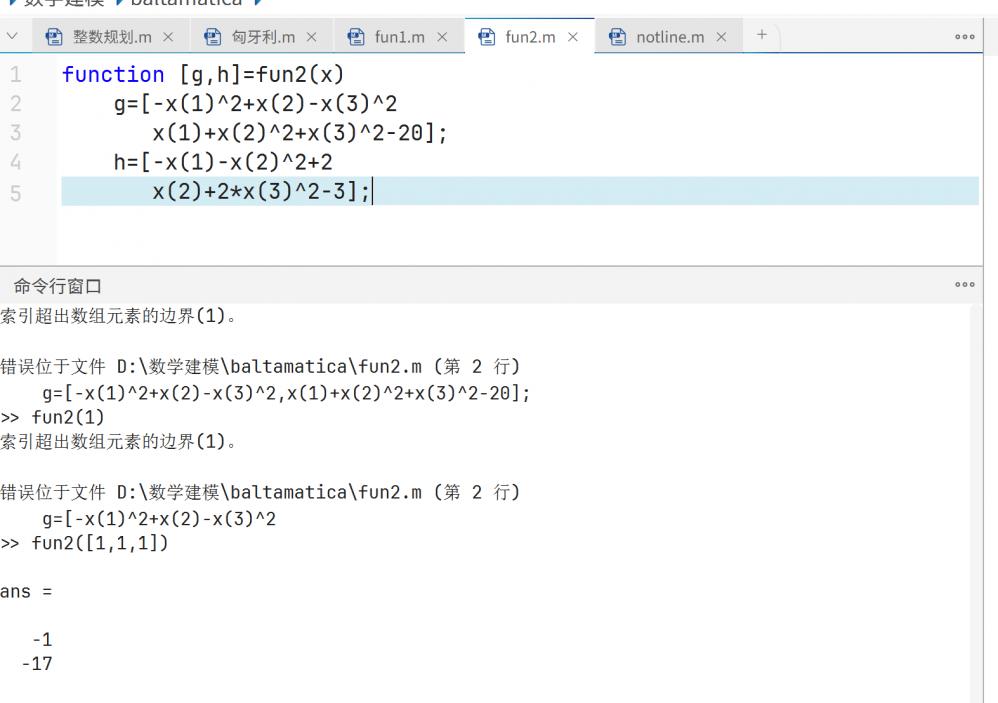Close the fun2.m tab
The image size is (998, 703).
(x=573, y=37)
